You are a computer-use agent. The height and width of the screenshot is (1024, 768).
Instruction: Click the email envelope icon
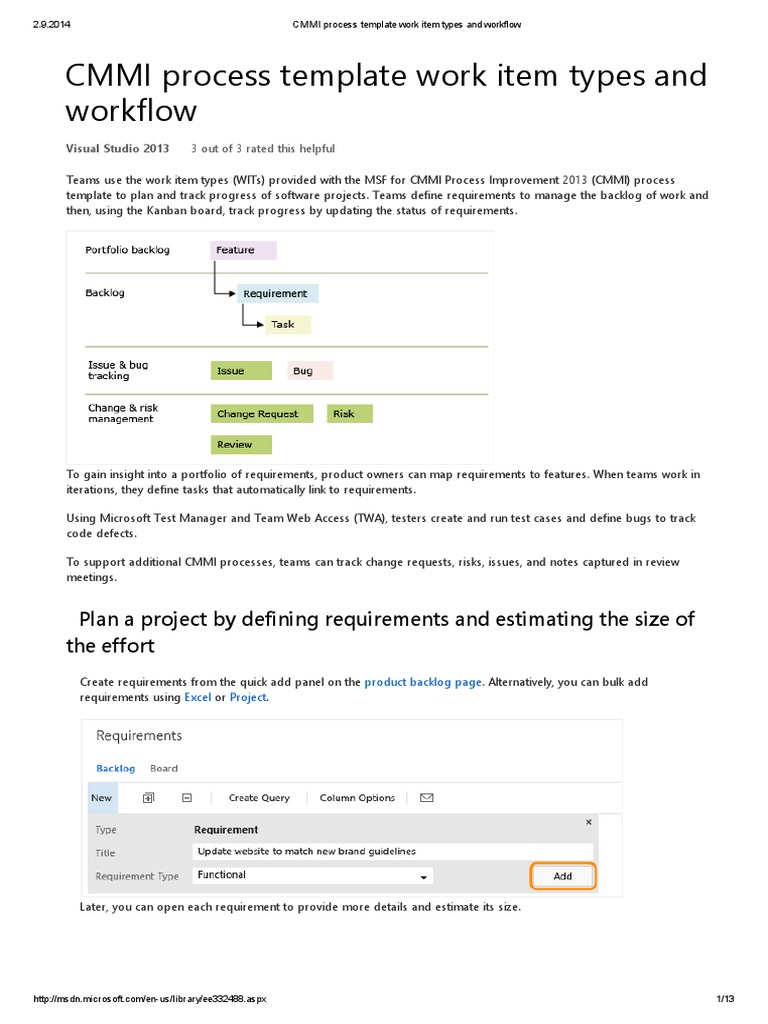click(x=426, y=798)
